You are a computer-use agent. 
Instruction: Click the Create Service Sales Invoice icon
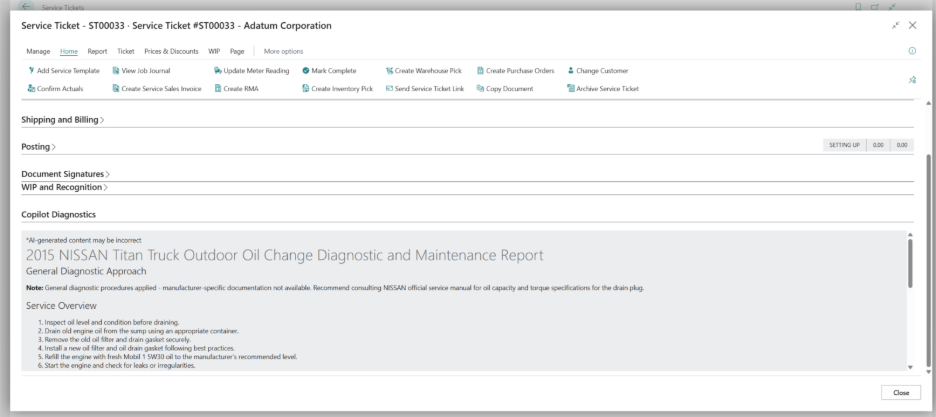pyautogui.click(x=116, y=88)
